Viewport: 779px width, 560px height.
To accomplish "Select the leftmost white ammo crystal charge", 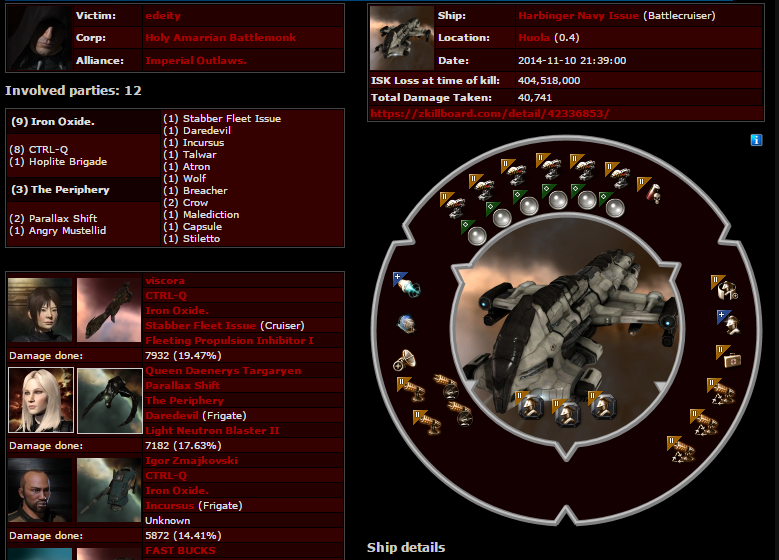I will (477, 236).
